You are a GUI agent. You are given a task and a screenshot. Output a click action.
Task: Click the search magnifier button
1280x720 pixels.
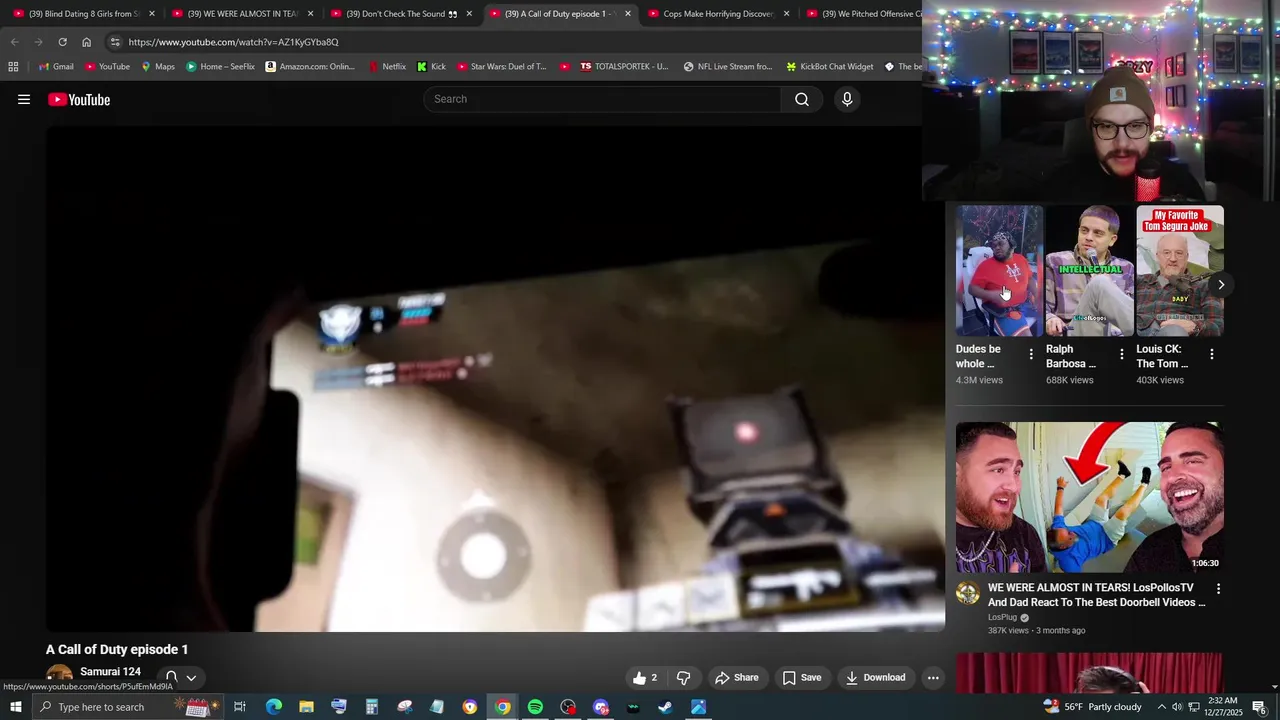point(802,99)
